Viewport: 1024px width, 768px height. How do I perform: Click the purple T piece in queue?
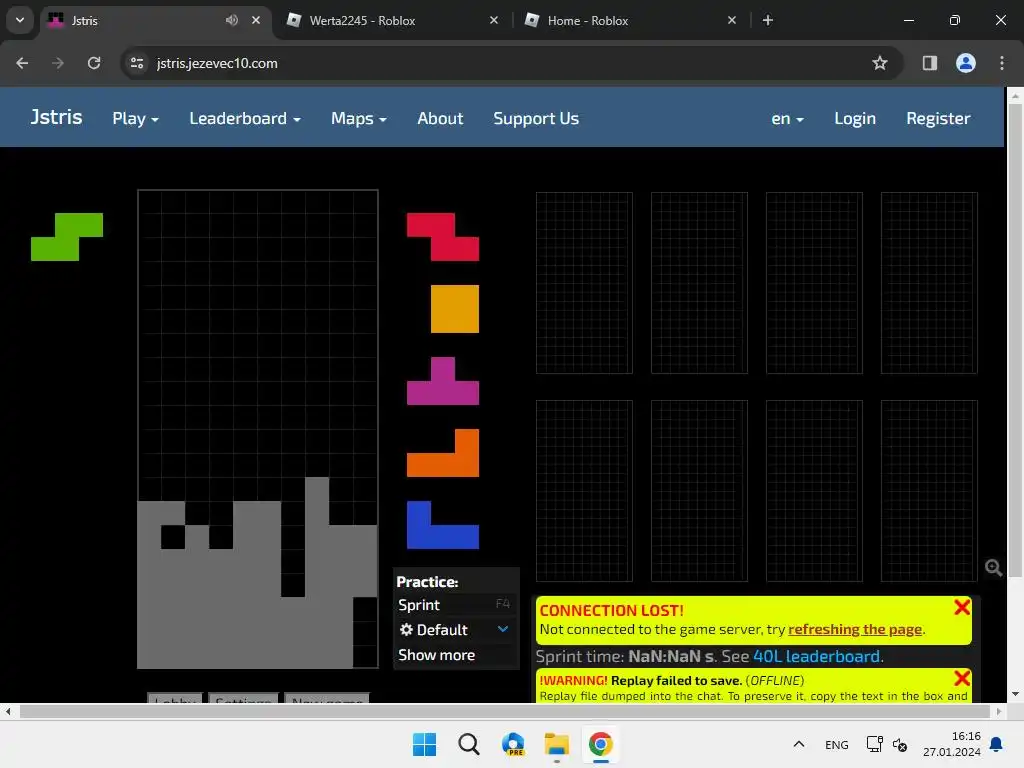tap(443, 381)
